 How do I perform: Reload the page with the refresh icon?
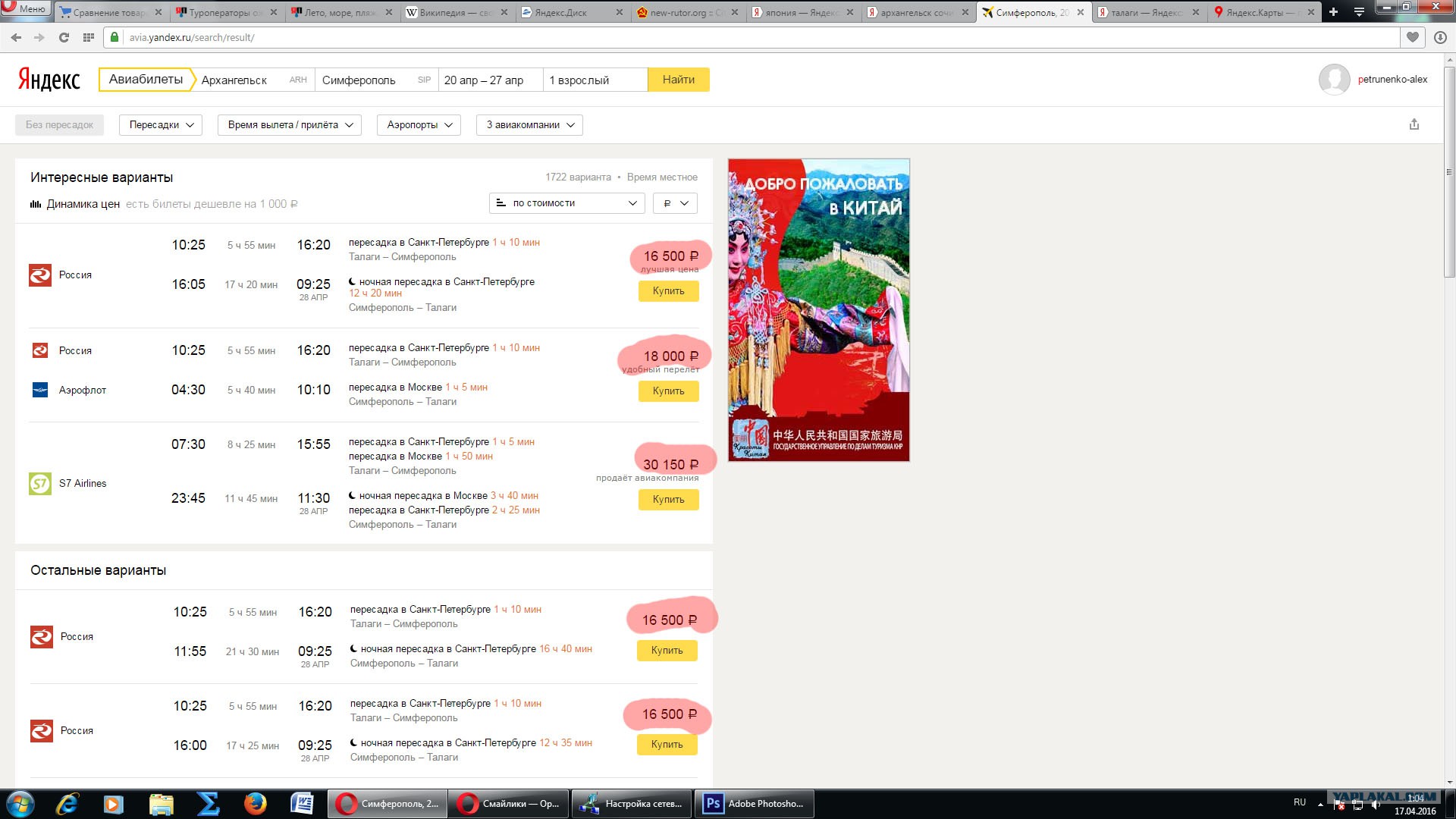coord(64,37)
